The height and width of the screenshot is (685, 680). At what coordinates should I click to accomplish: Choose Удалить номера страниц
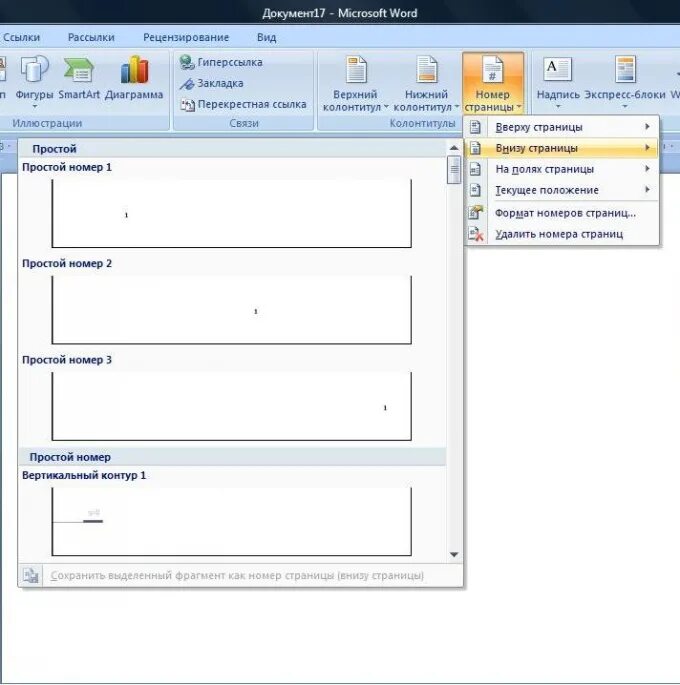tap(561, 234)
